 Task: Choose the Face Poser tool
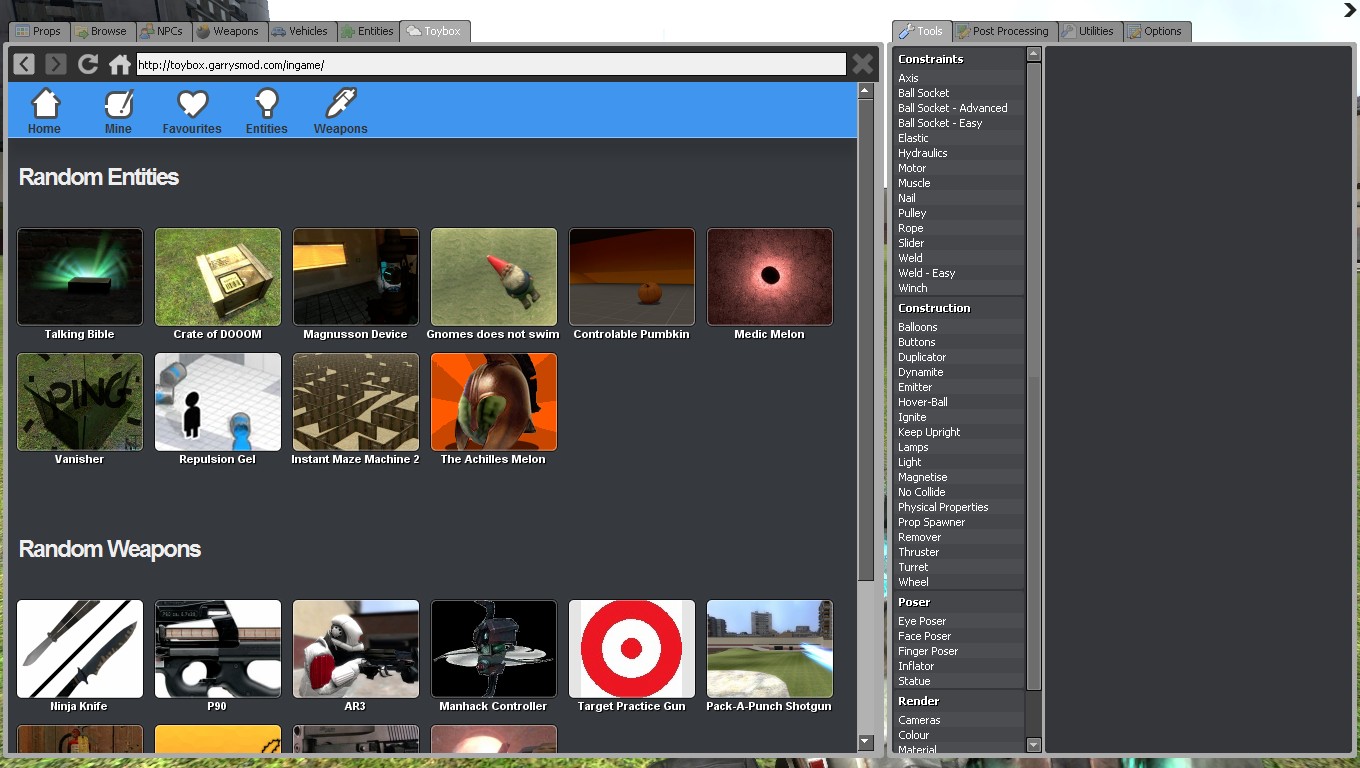tap(924, 636)
